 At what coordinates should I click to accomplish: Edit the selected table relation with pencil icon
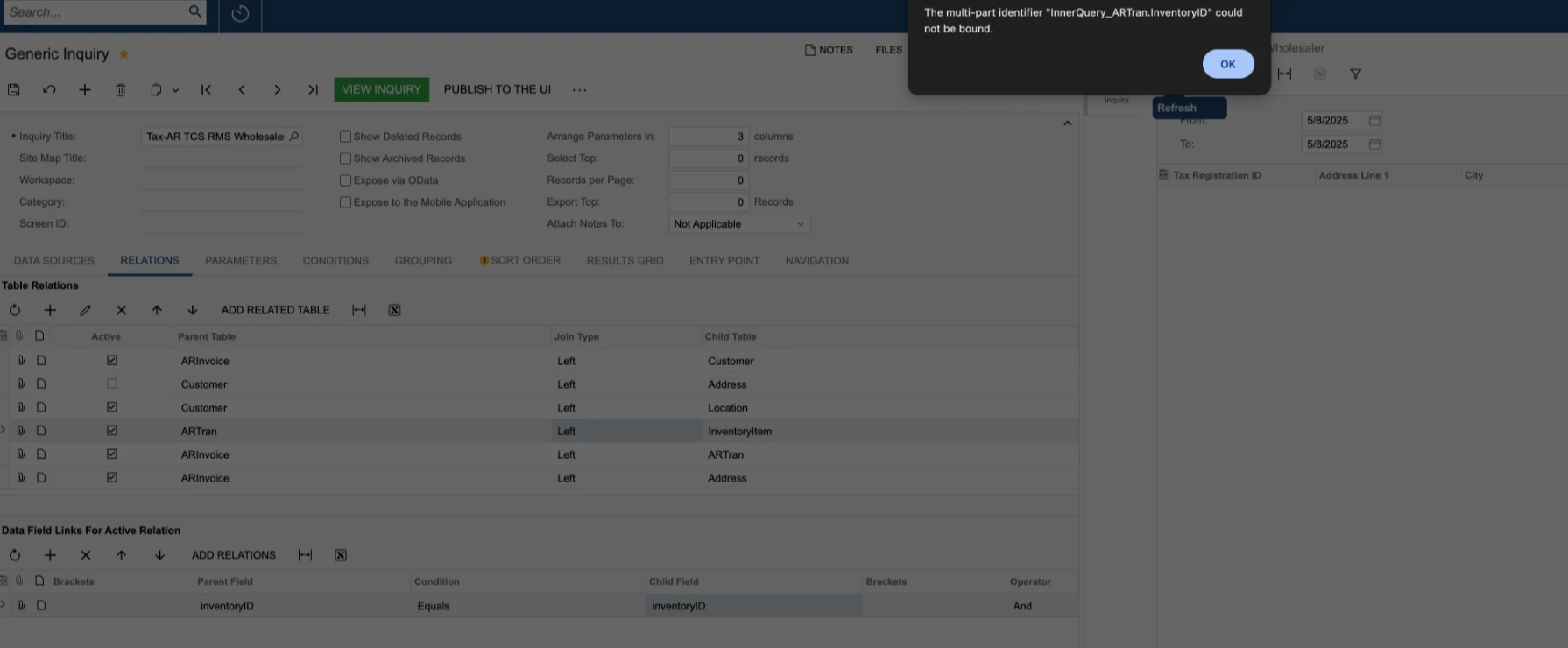coord(85,310)
